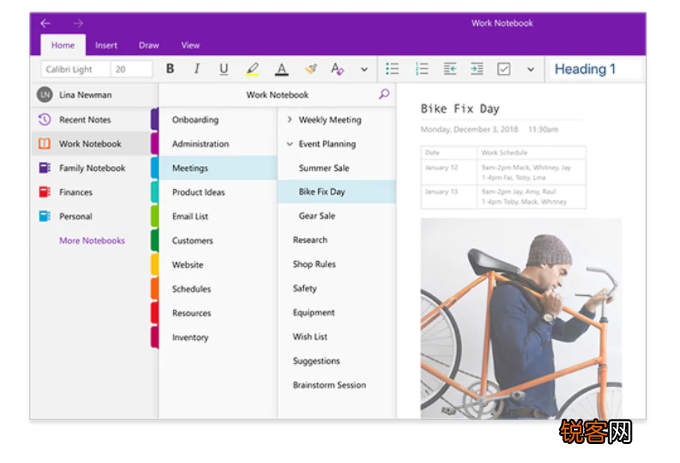Select the Bike Fix Day page
The image size is (680, 463).
point(337,192)
